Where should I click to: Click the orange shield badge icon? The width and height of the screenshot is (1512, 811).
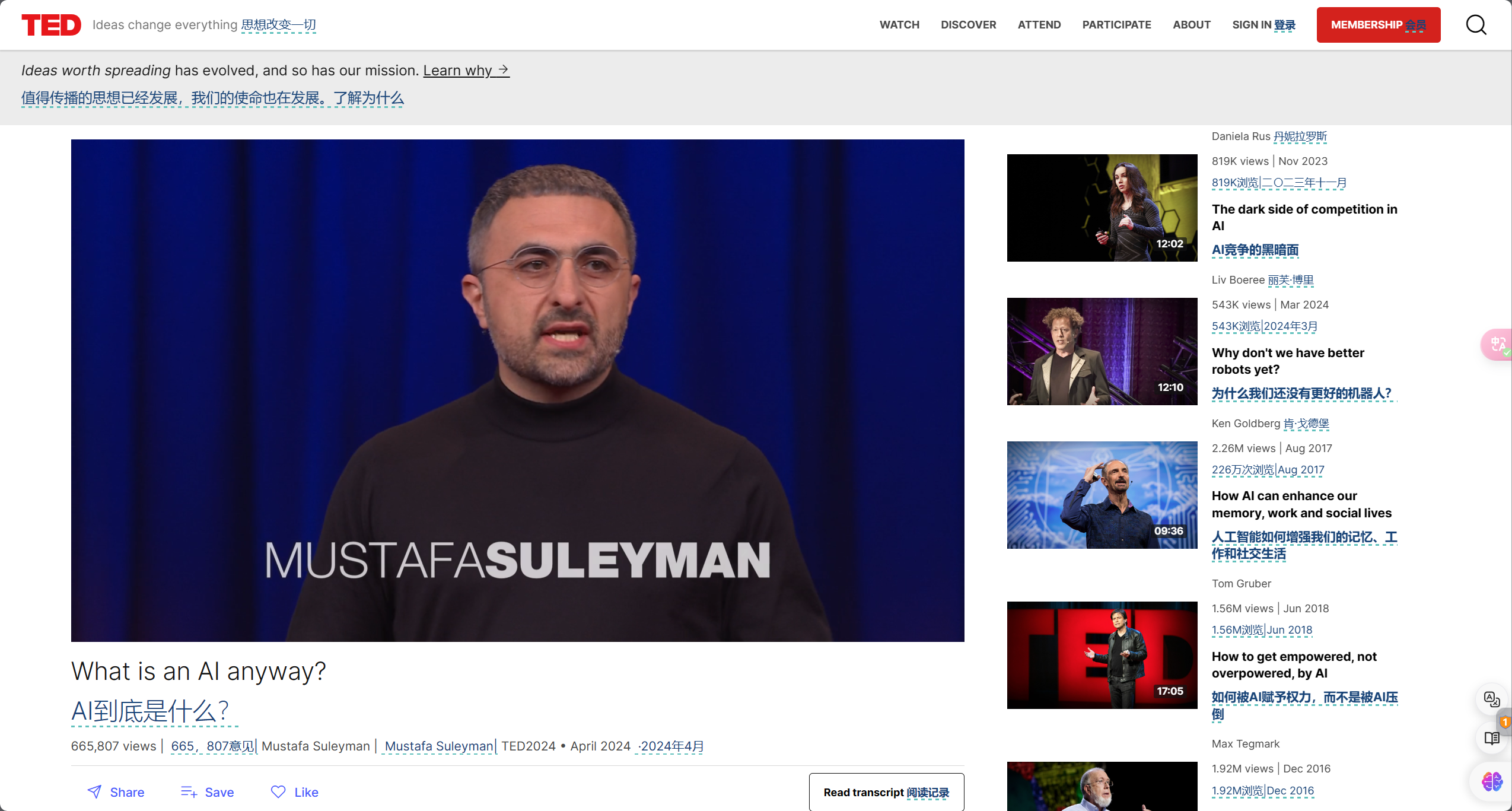point(1505,722)
